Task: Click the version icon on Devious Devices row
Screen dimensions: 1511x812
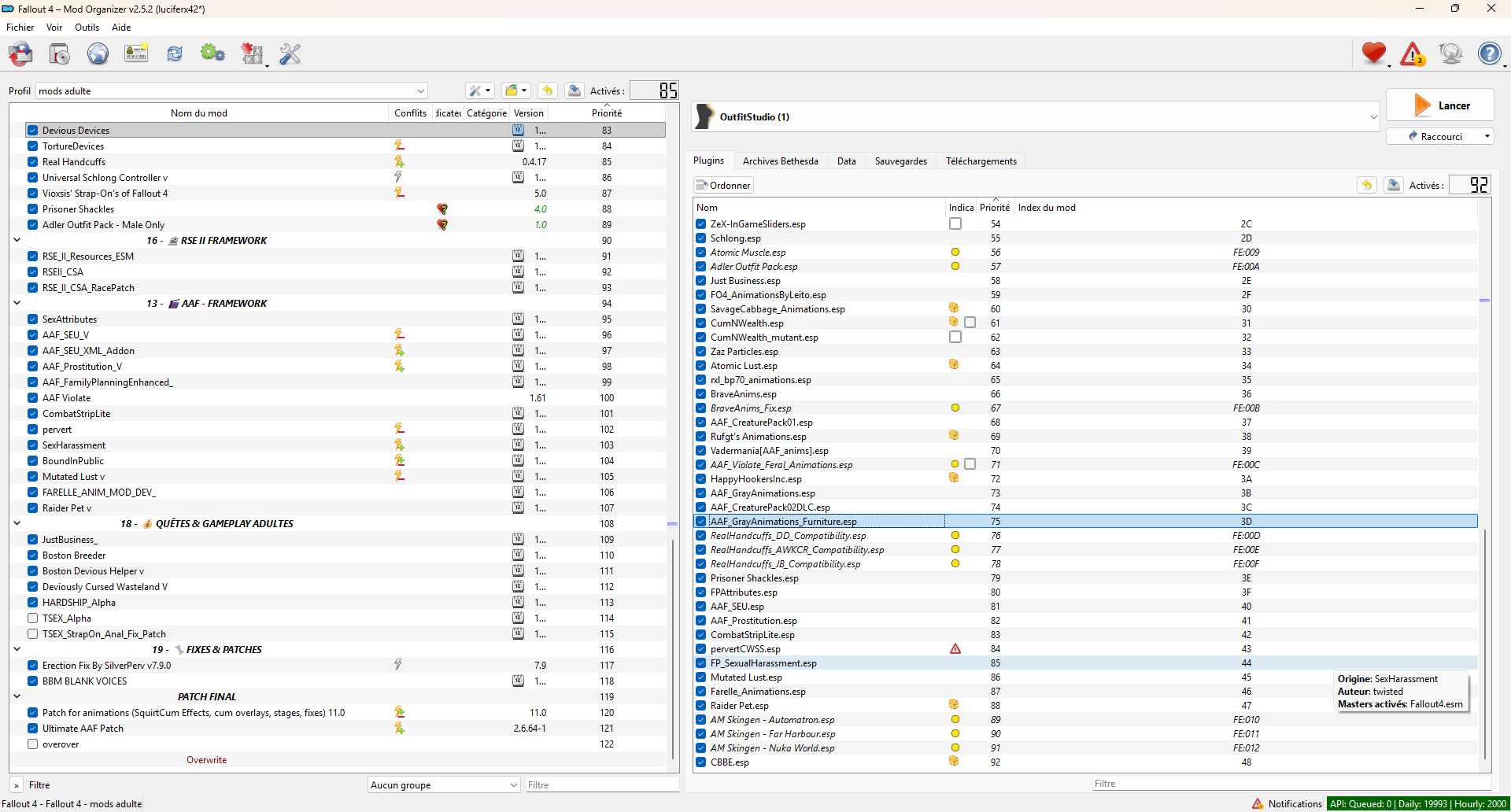Action: (x=518, y=130)
